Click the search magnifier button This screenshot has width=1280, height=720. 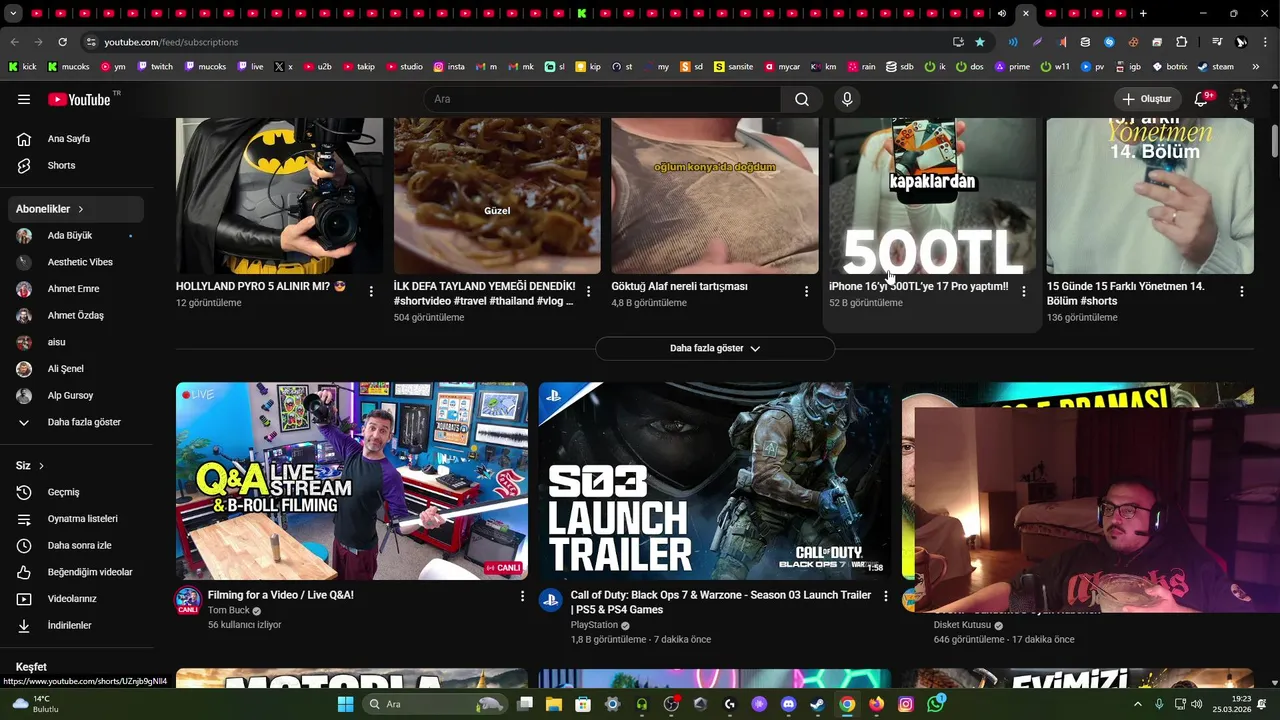point(802,99)
